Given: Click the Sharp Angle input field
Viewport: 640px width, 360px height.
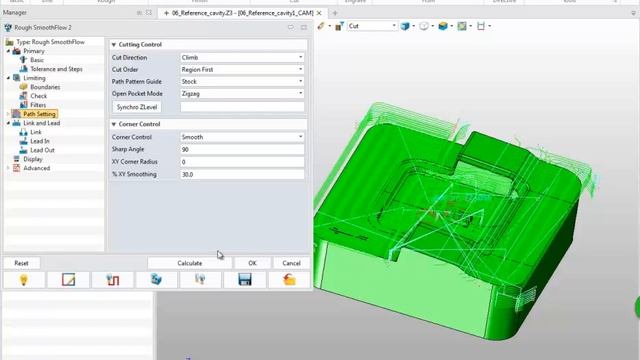Looking at the screenshot, I should (x=242, y=149).
